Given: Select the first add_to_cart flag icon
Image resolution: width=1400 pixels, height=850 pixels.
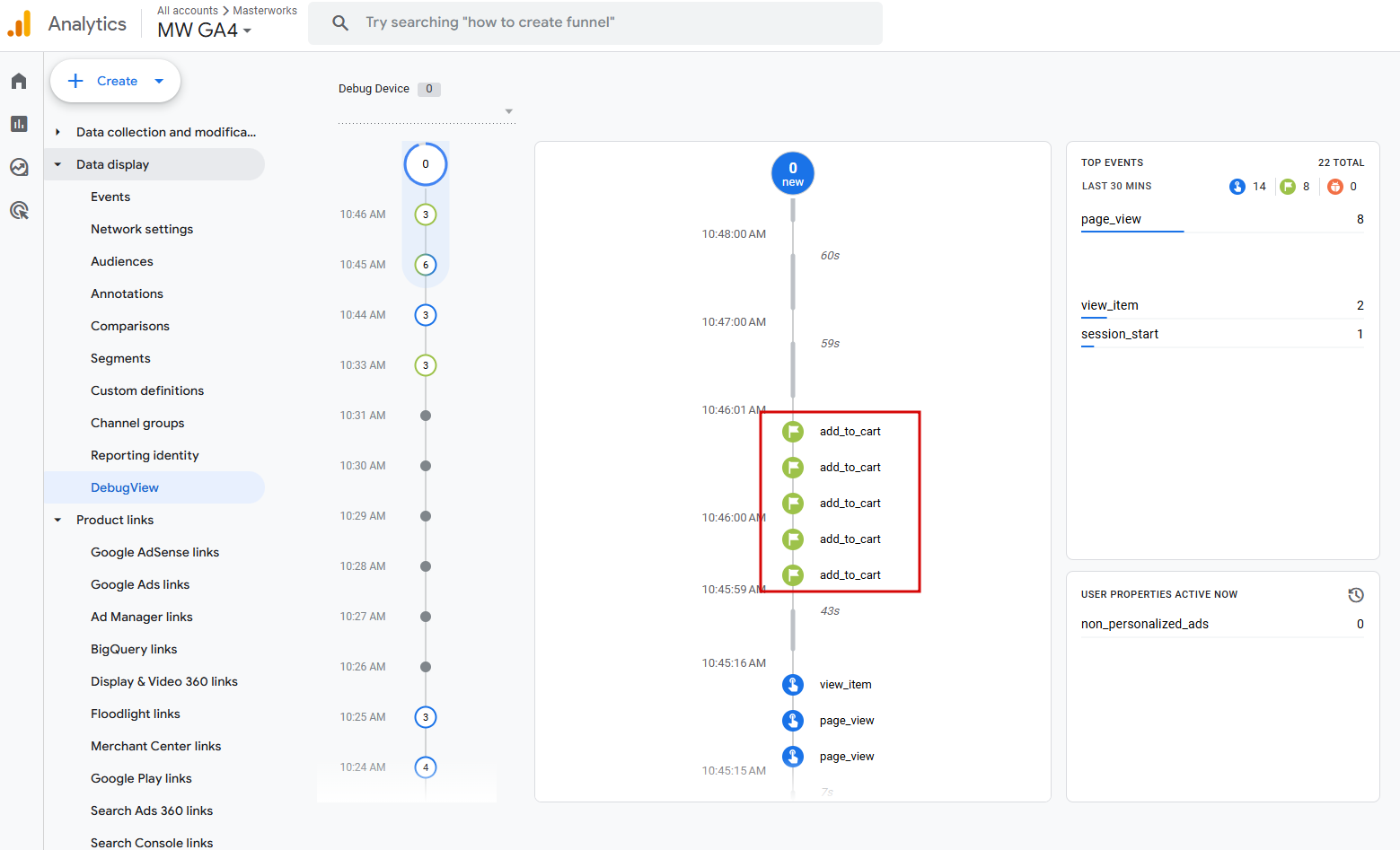Looking at the screenshot, I should pos(793,432).
